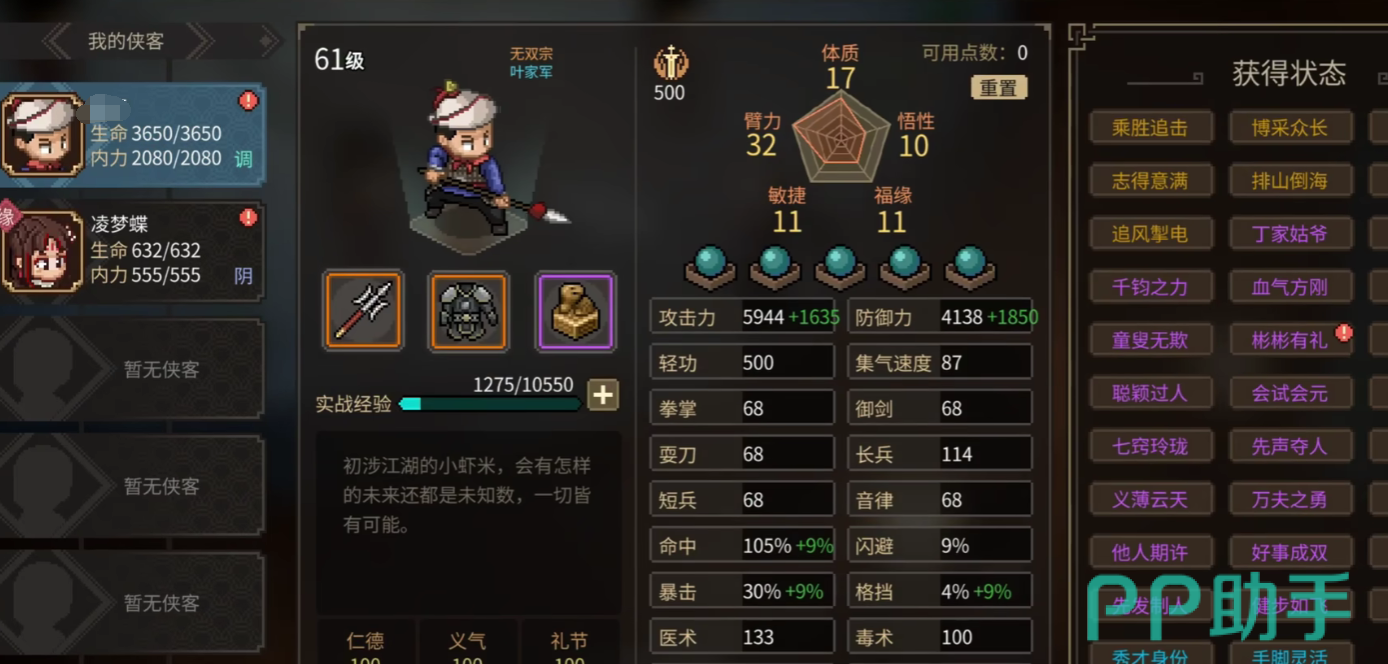Select the 千钧之力 status entry
The image size is (1388, 664).
[x=1150, y=287]
